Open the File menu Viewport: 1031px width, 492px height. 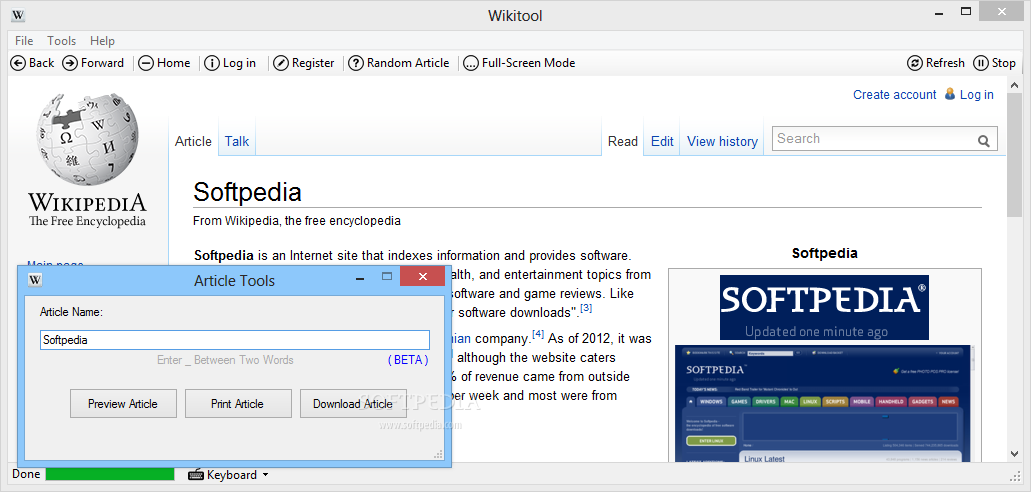pos(24,41)
